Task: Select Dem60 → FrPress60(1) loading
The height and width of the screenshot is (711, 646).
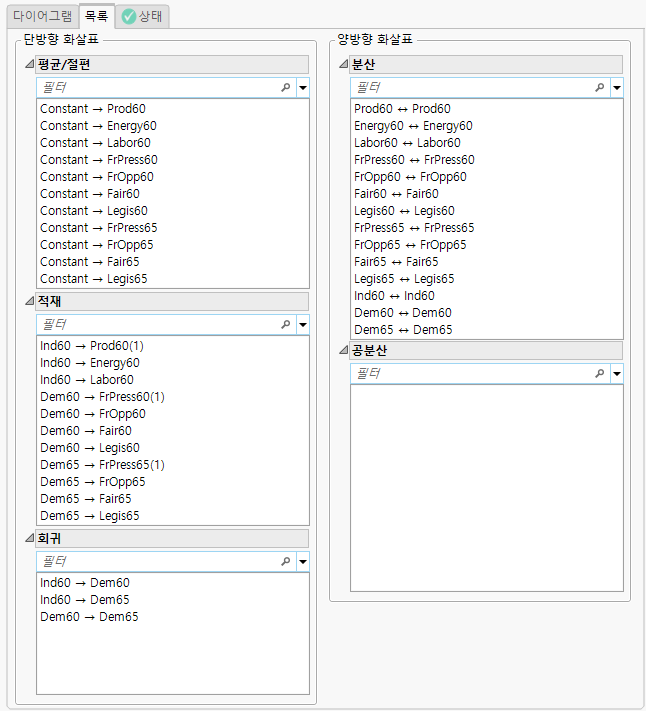Action: [173, 397]
